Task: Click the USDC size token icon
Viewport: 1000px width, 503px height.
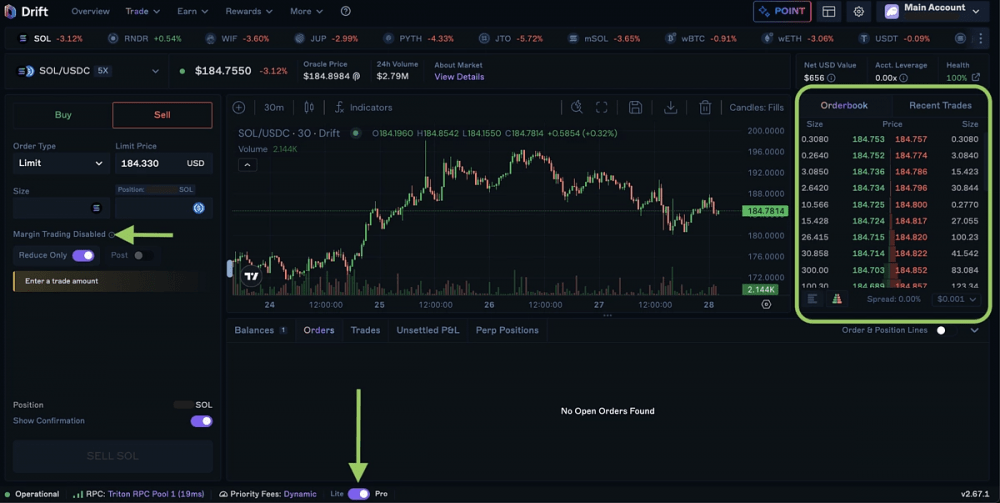Action: tap(198, 208)
